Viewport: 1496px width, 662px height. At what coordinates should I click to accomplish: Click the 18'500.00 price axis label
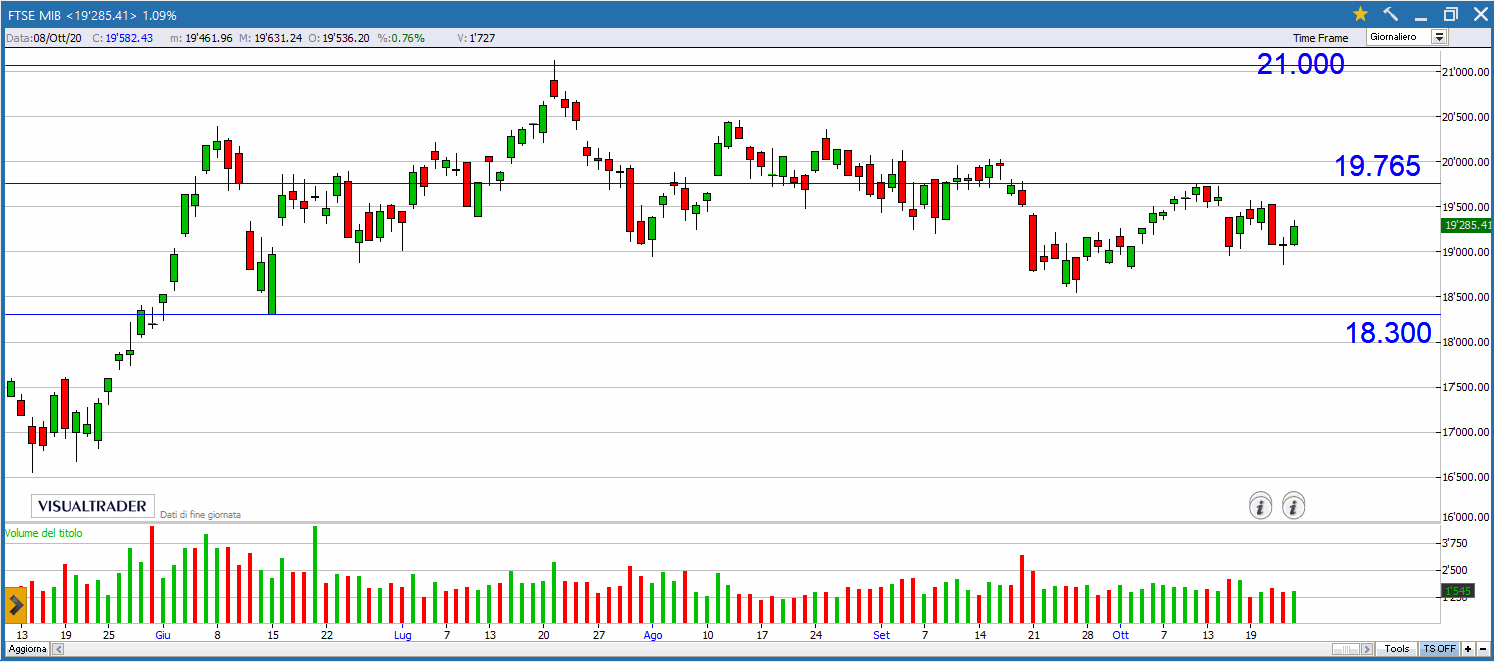1466,297
